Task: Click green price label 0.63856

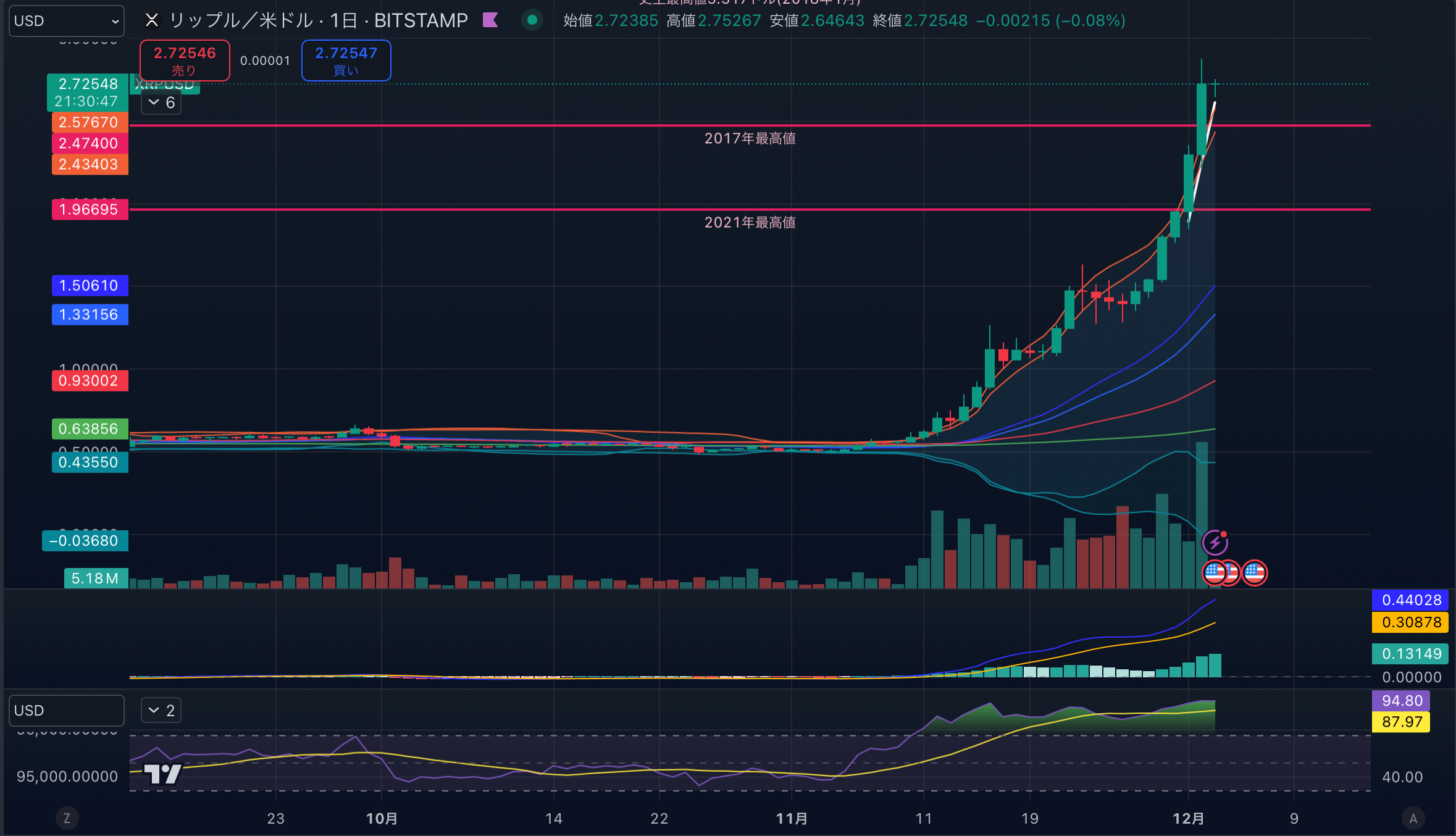Action: point(90,428)
